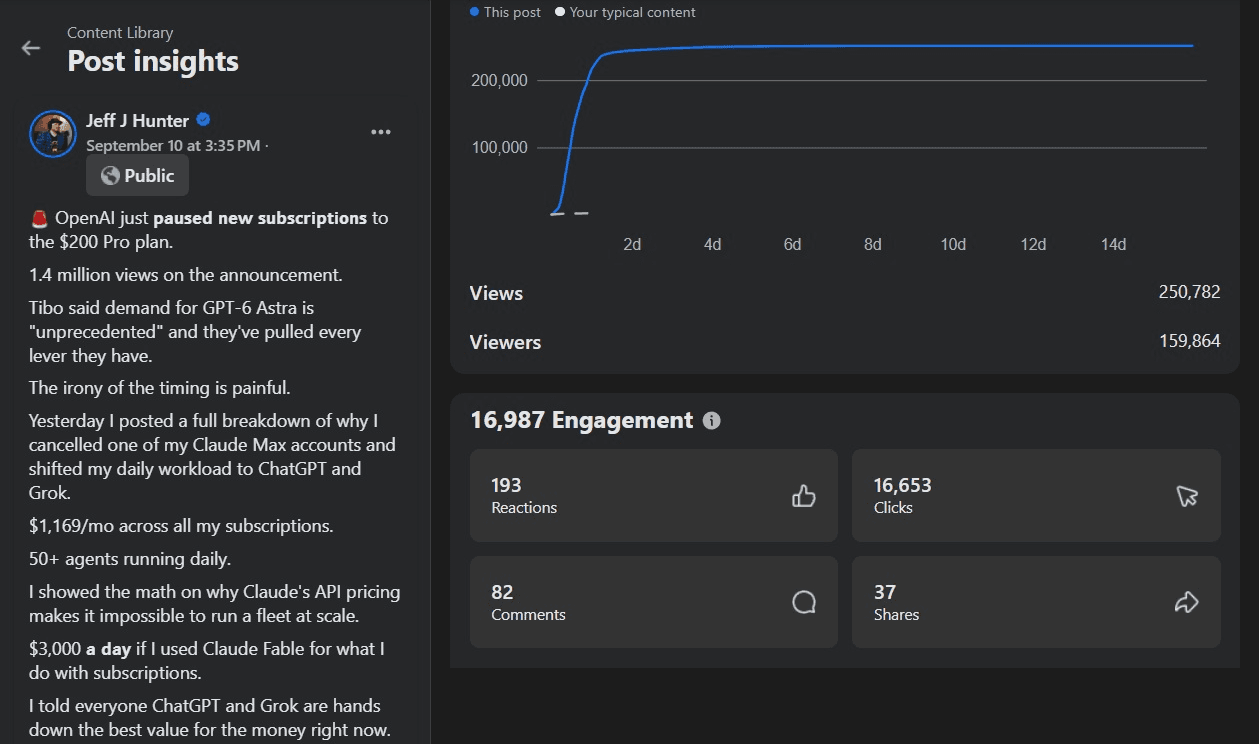Click the 100,000 y-axis label
This screenshot has height=744, width=1259.
click(499, 148)
